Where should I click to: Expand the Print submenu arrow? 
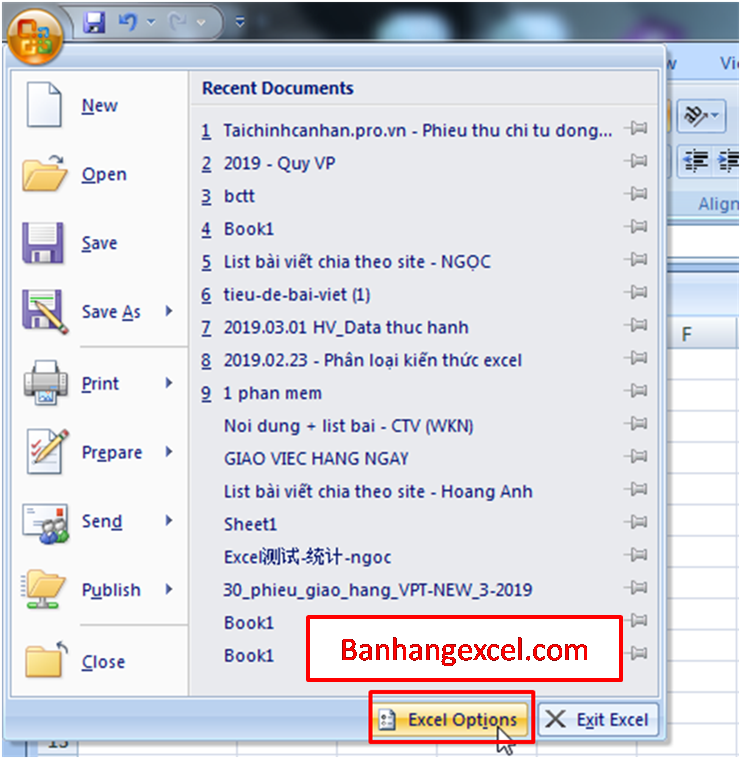pyautogui.click(x=169, y=383)
